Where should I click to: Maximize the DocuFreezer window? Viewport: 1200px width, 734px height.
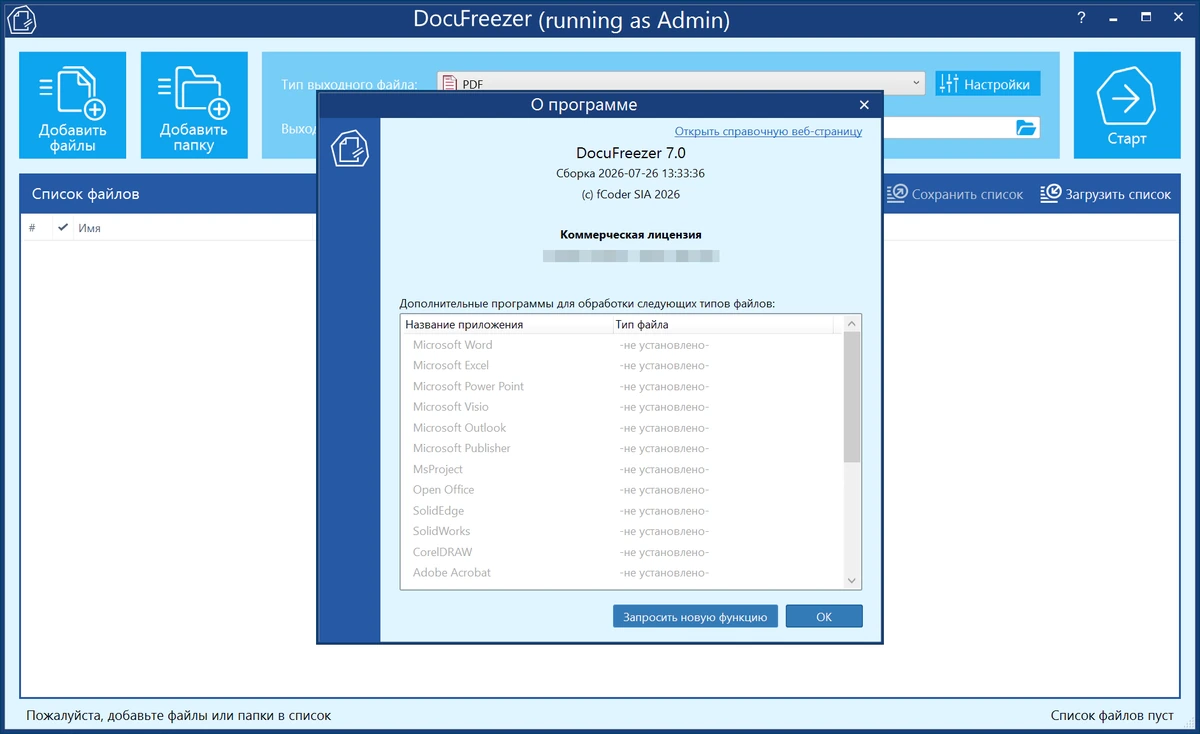1146,18
